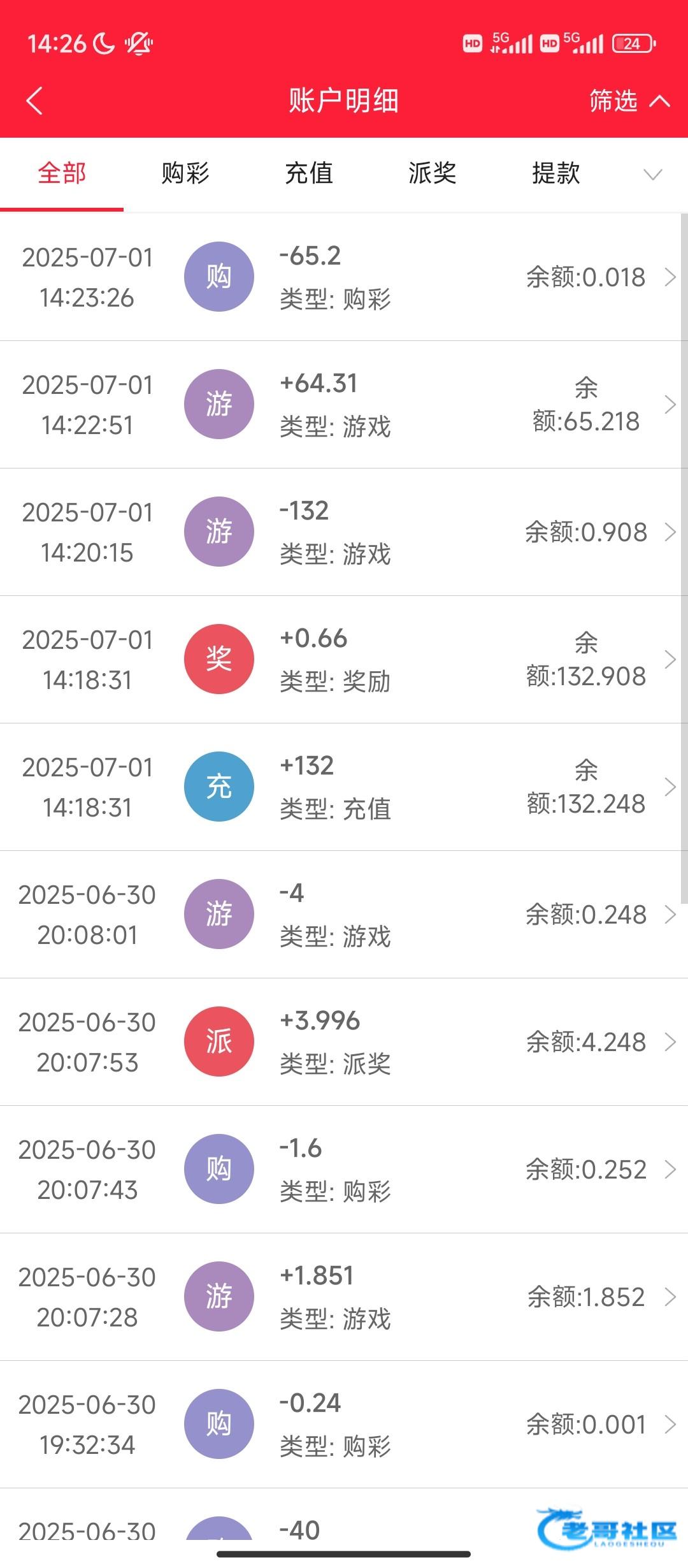Select the 全部 tab

coord(62,173)
